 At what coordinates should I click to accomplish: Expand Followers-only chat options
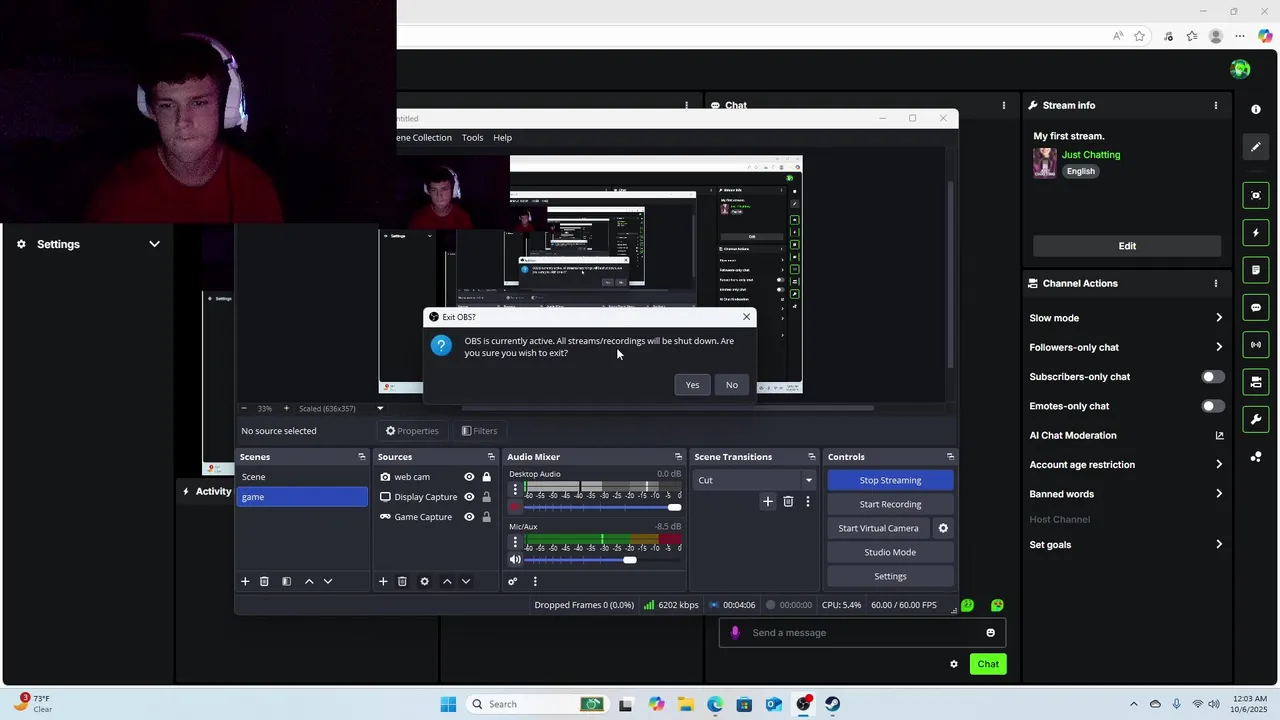tap(1219, 347)
